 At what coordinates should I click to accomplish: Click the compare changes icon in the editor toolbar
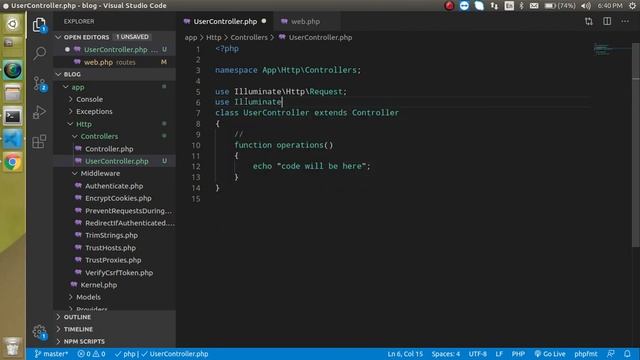589,21
